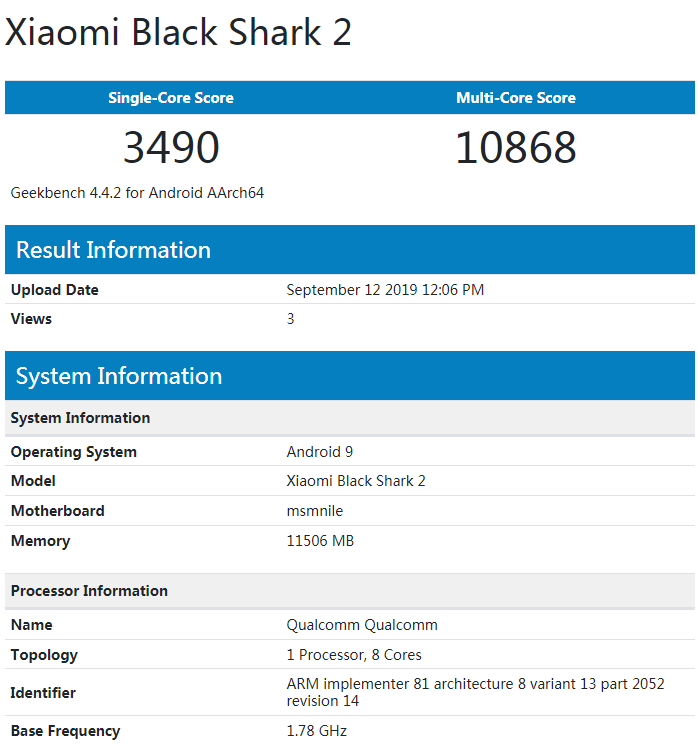Click the Result Information section header
The height and width of the screenshot is (752, 699).
coord(113,250)
